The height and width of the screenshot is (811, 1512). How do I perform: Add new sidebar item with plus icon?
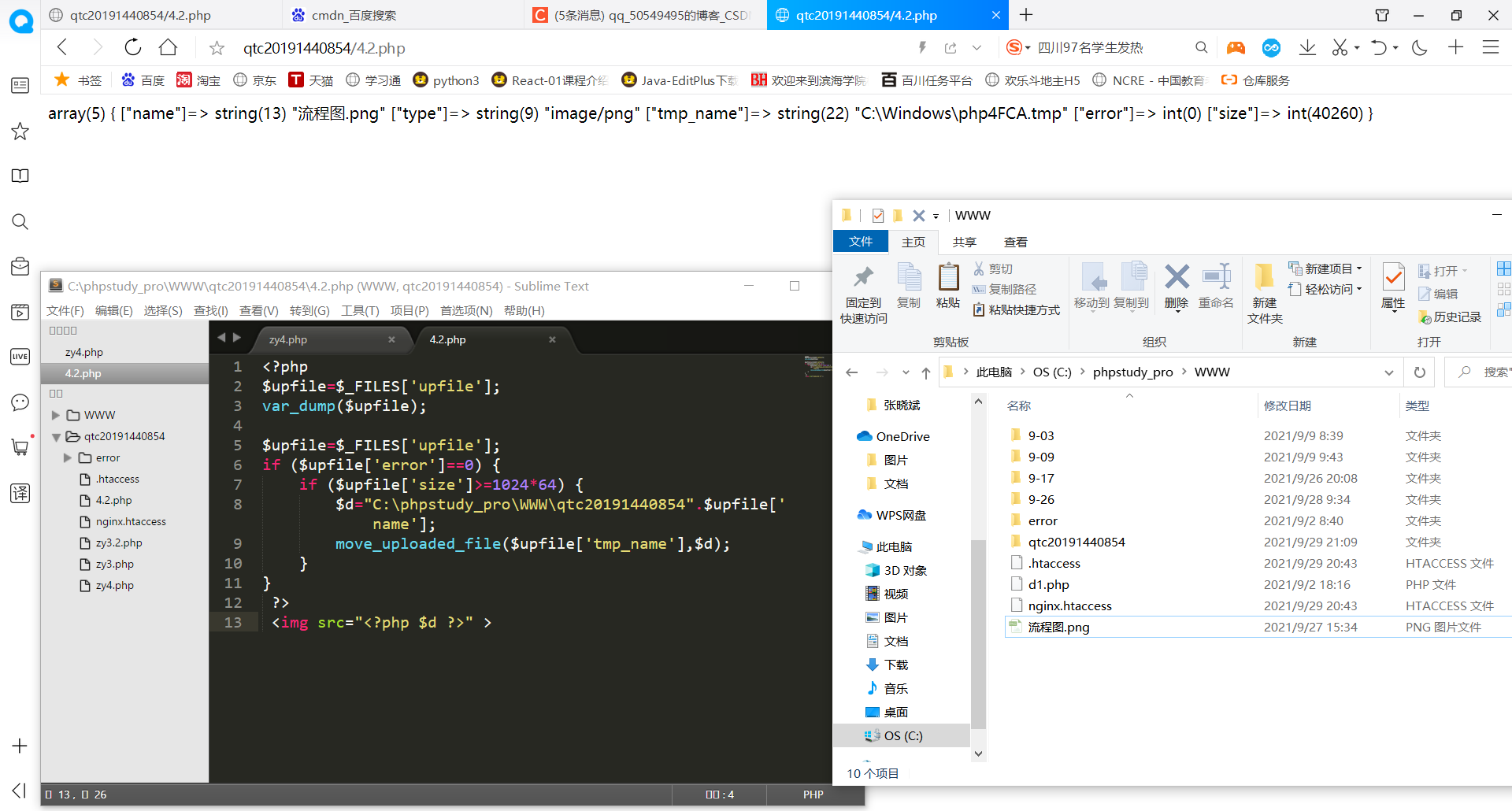click(20, 746)
